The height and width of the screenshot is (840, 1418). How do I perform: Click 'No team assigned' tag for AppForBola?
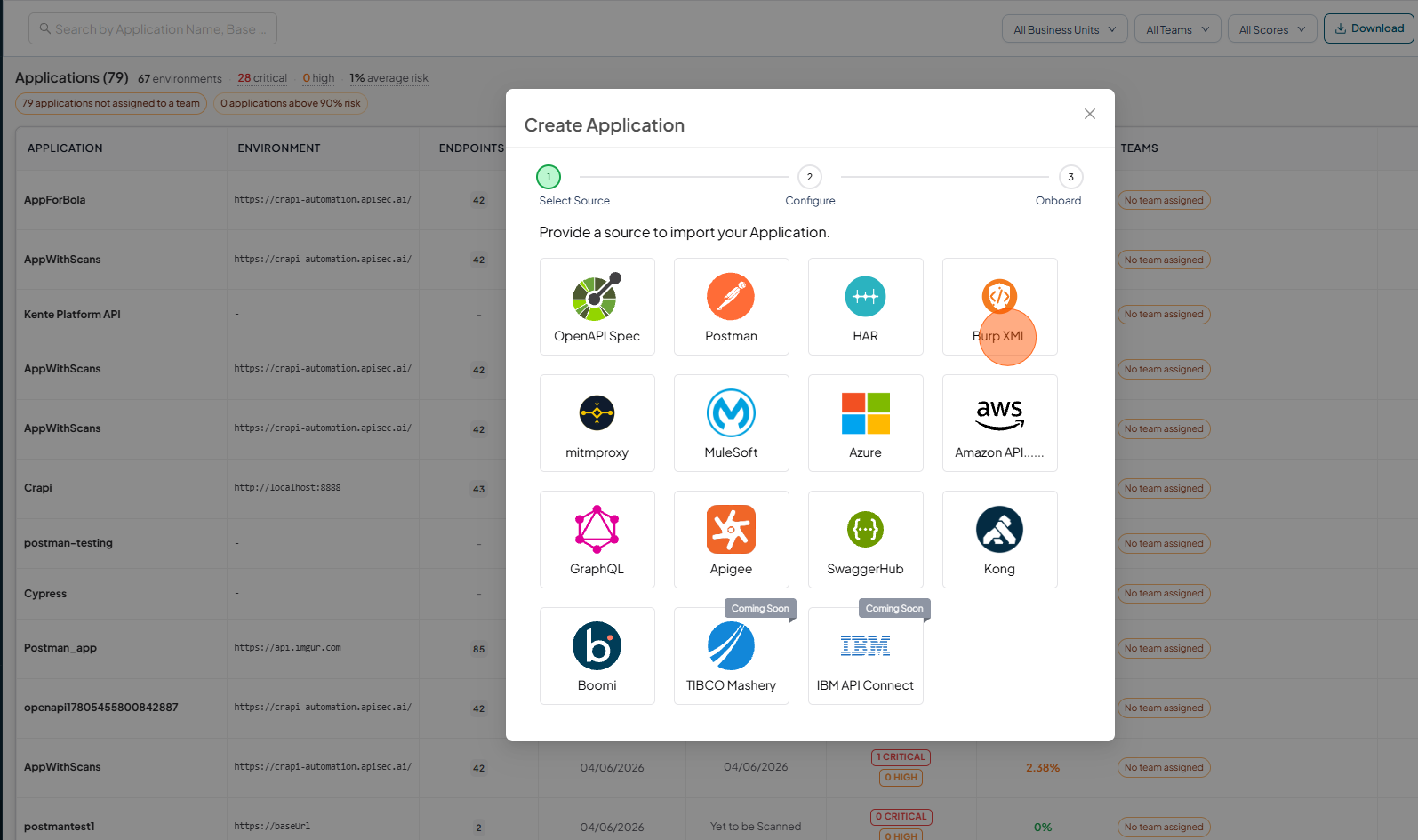tap(1164, 201)
